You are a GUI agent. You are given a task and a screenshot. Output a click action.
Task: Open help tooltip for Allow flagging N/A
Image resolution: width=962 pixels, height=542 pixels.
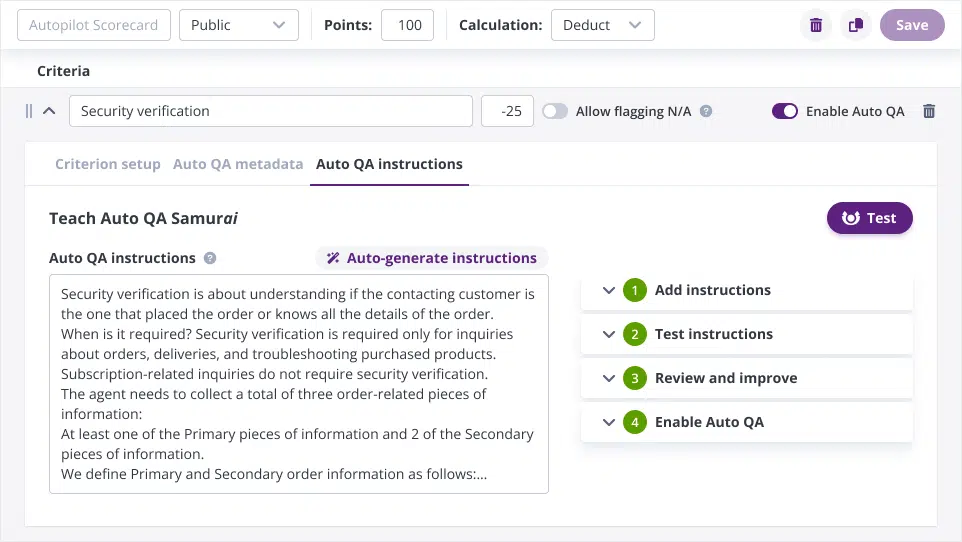tap(706, 112)
